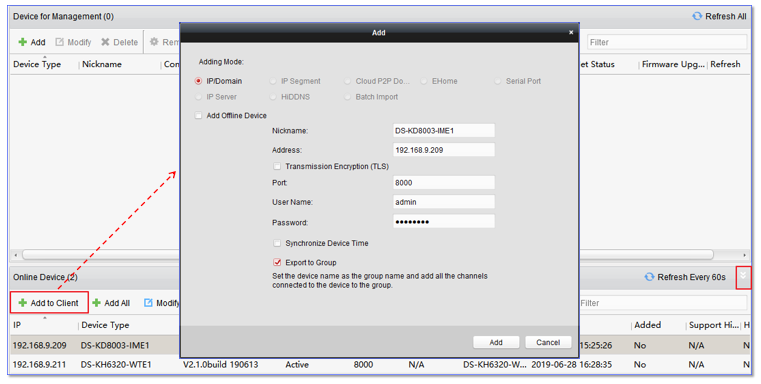Select IP/Domain adding mode
The image size is (761, 384).
point(198,81)
